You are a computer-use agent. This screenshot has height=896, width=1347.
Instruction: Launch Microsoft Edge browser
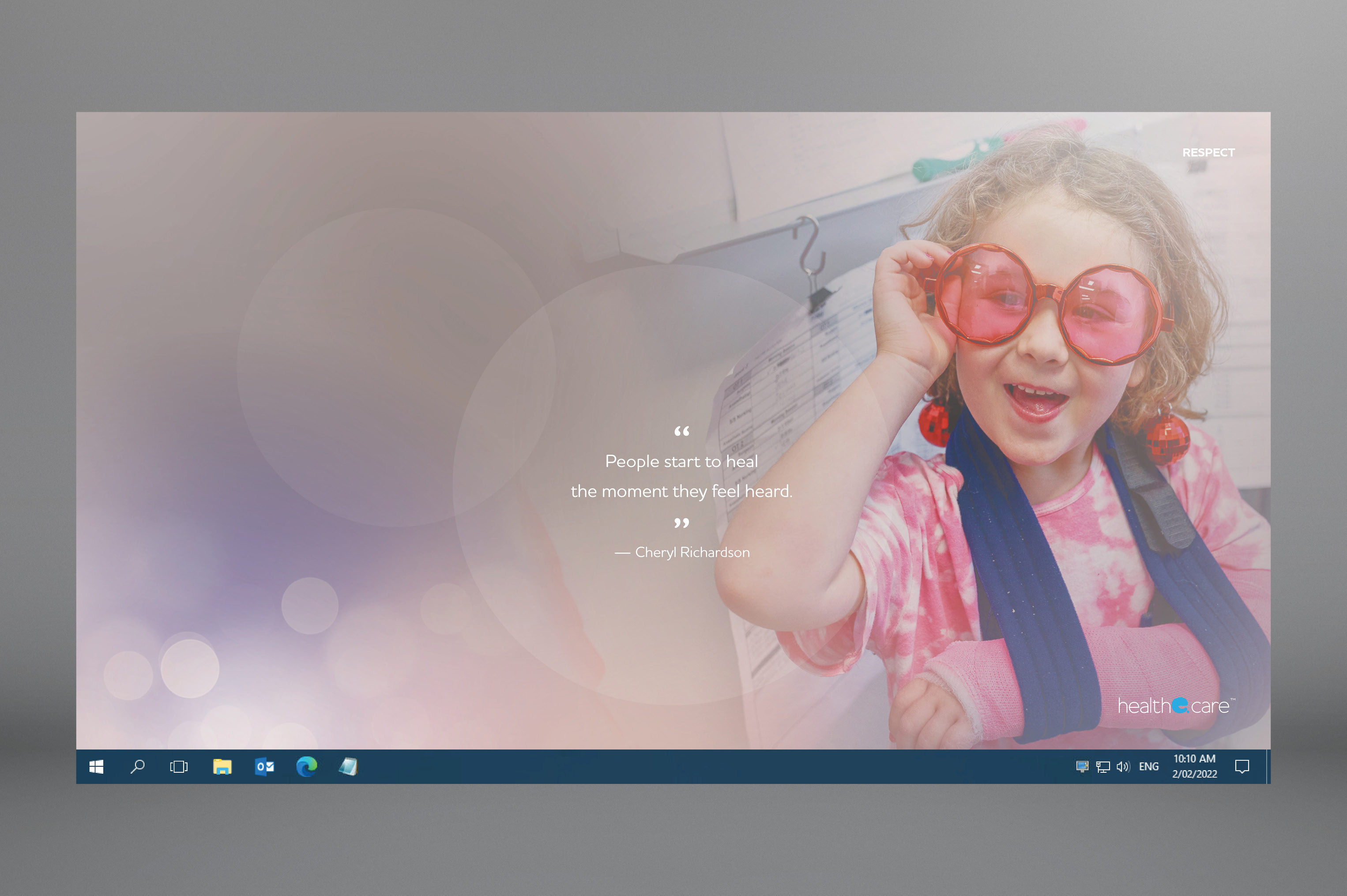click(307, 767)
